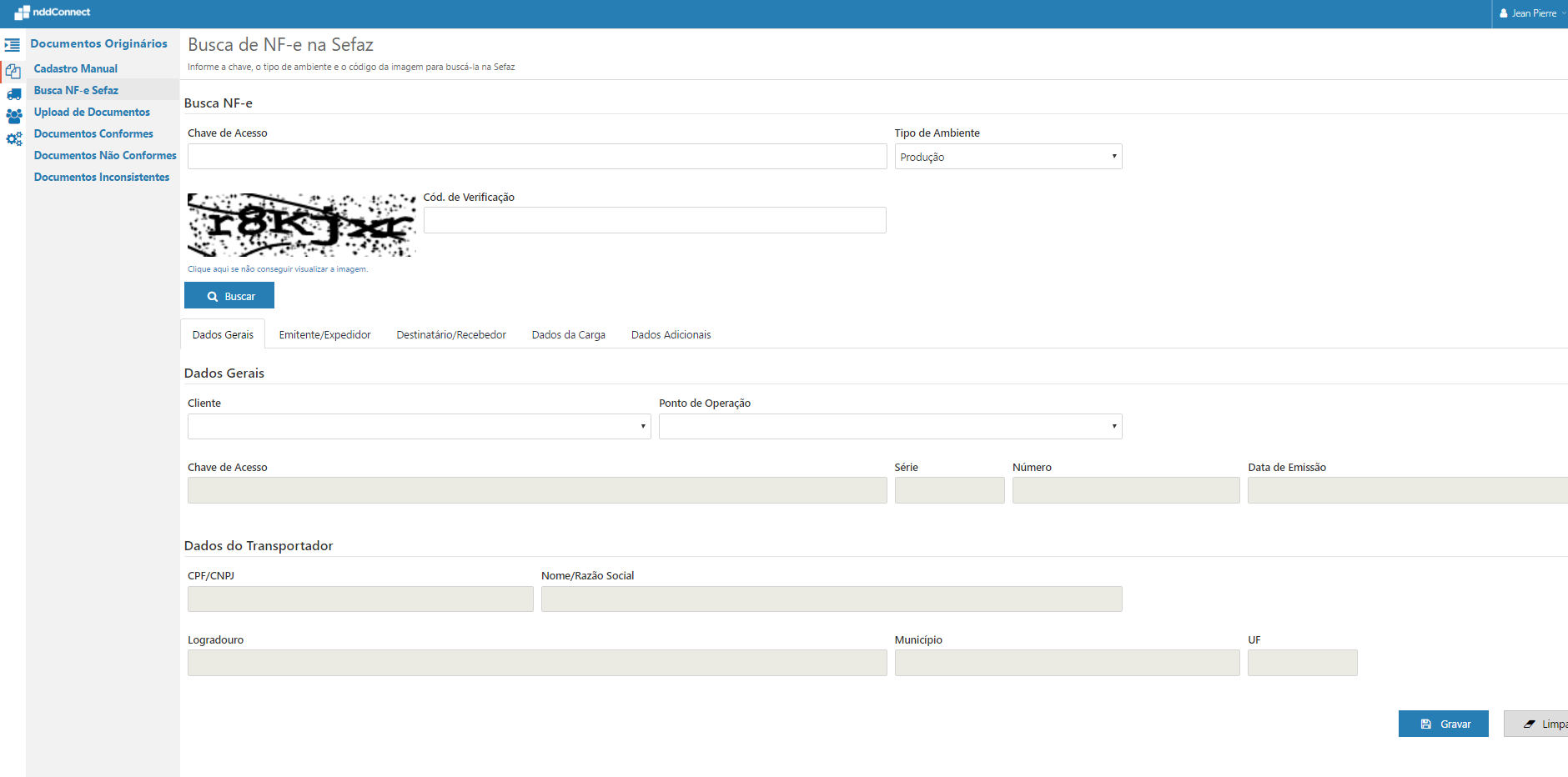Click the Gravar save button
The image size is (1568, 777).
[x=1443, y=724]
